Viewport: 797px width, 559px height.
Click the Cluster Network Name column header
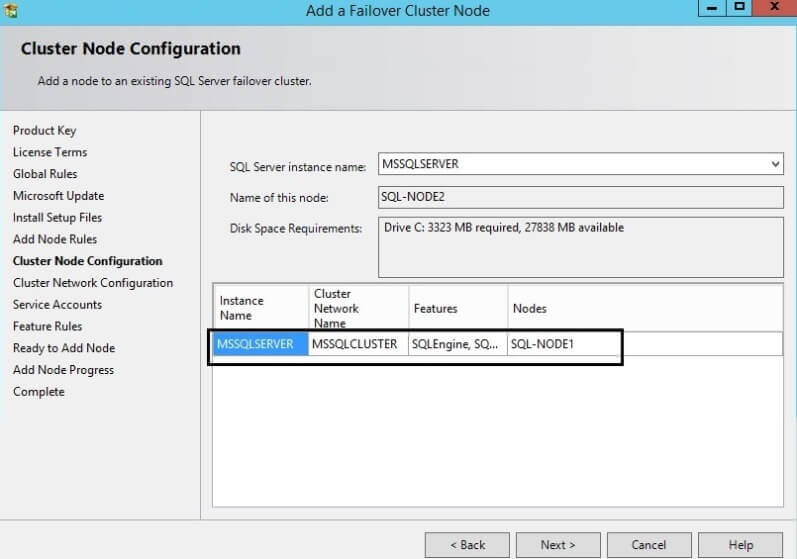tap(358, 308)
